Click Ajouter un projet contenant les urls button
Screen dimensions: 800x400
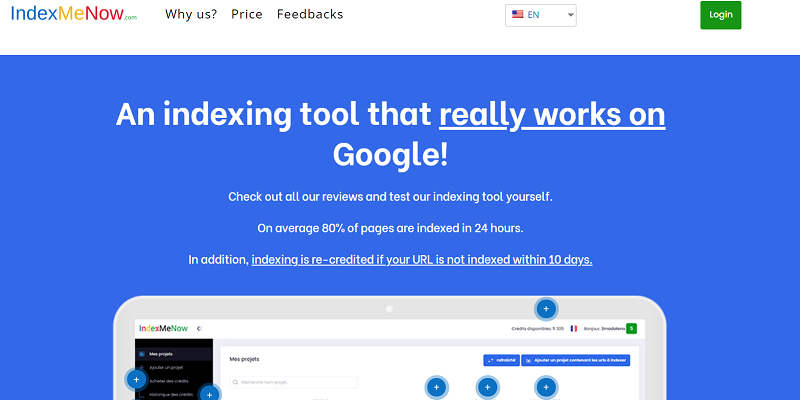tap(576, 360)
